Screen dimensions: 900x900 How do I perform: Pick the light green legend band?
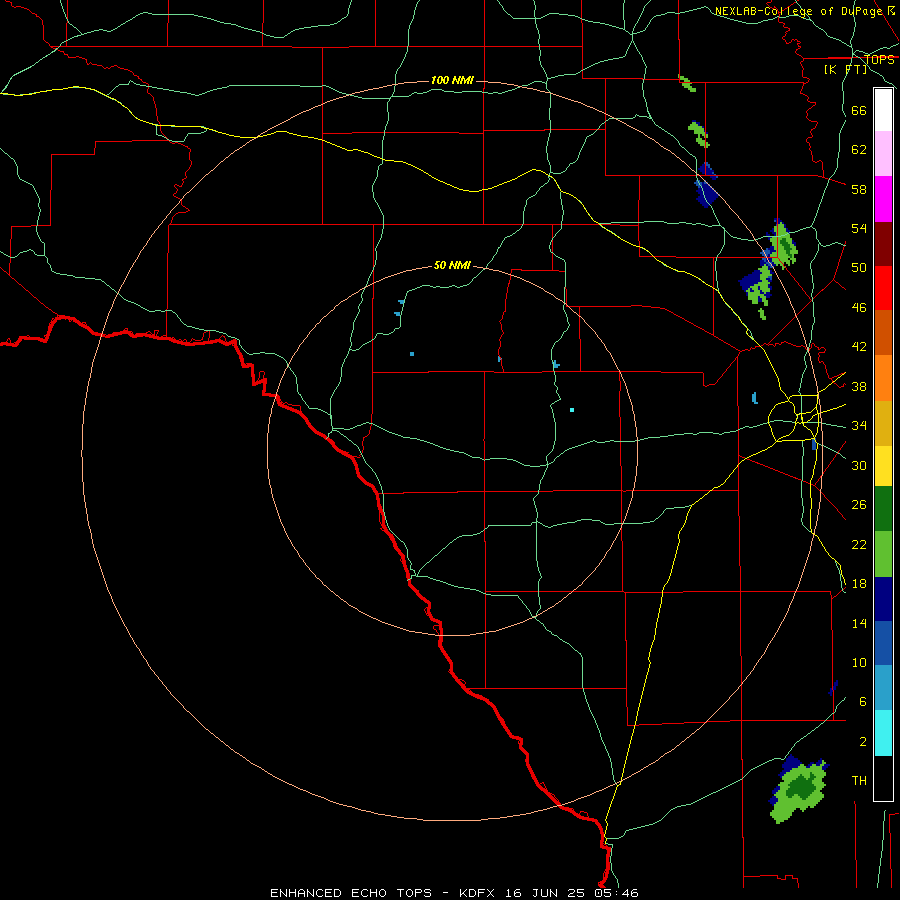click(x=883, y=554)
